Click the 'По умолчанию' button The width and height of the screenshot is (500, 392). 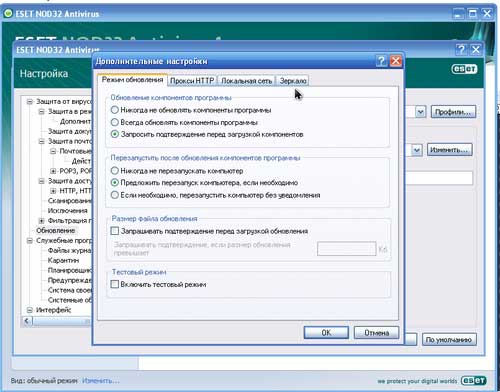[x=449, y=340]
